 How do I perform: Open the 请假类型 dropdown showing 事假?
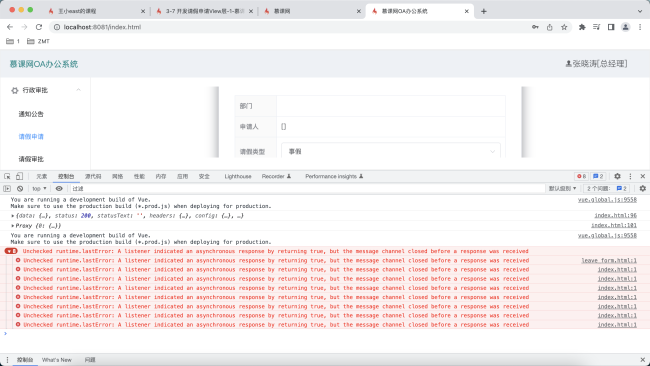(x=390, y=150)
